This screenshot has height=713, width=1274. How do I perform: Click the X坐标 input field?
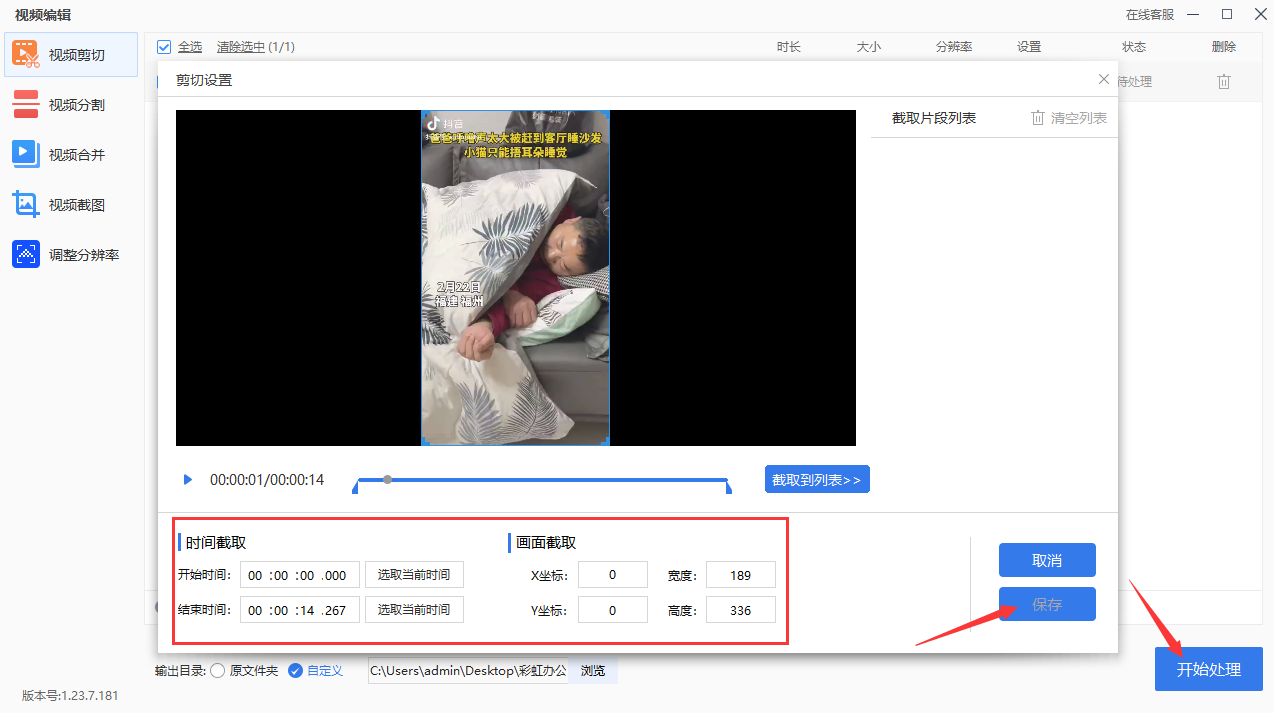point(613,575)
